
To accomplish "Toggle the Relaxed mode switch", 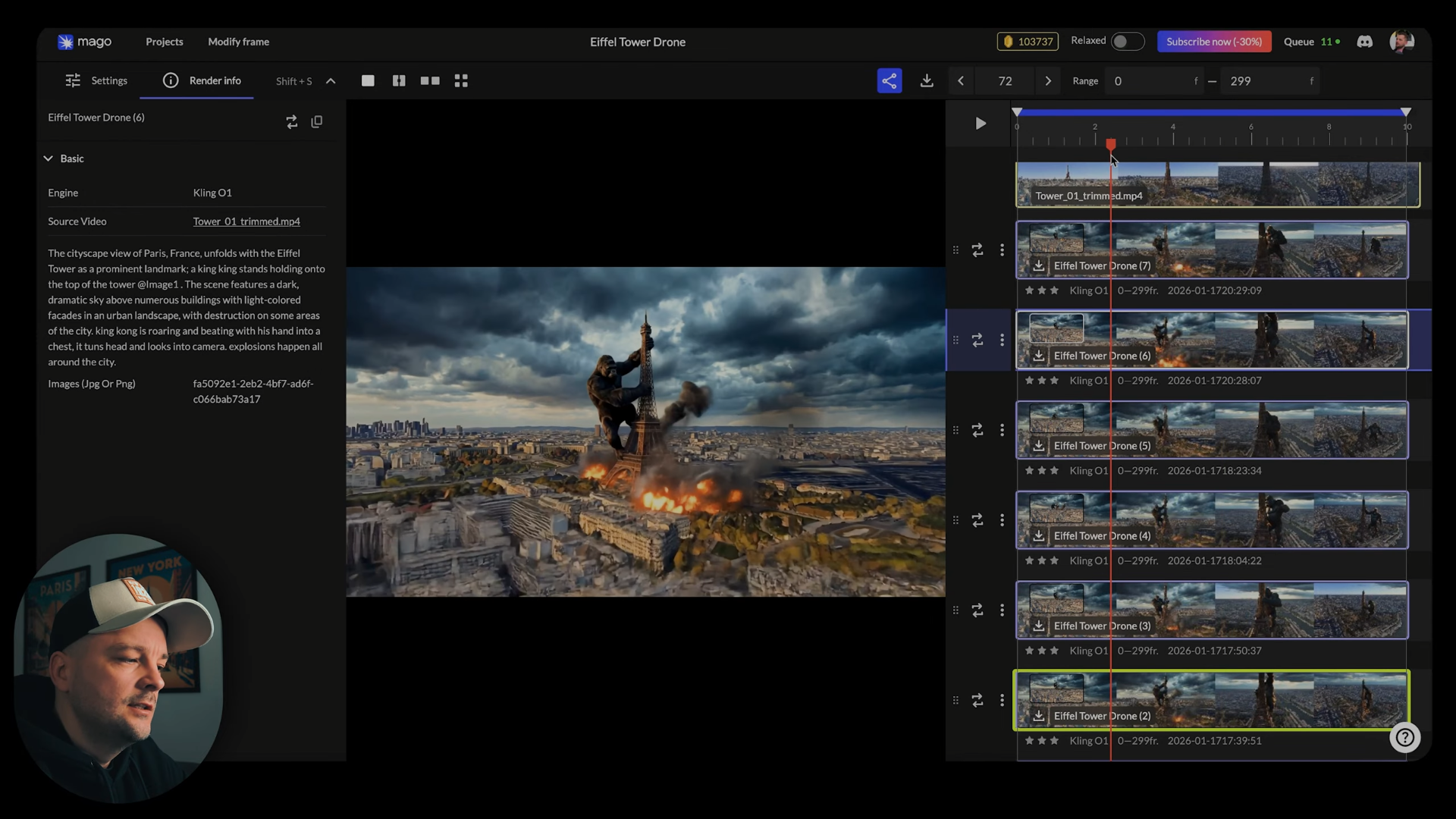I will pyautogui.click(x=1127, y=42).
